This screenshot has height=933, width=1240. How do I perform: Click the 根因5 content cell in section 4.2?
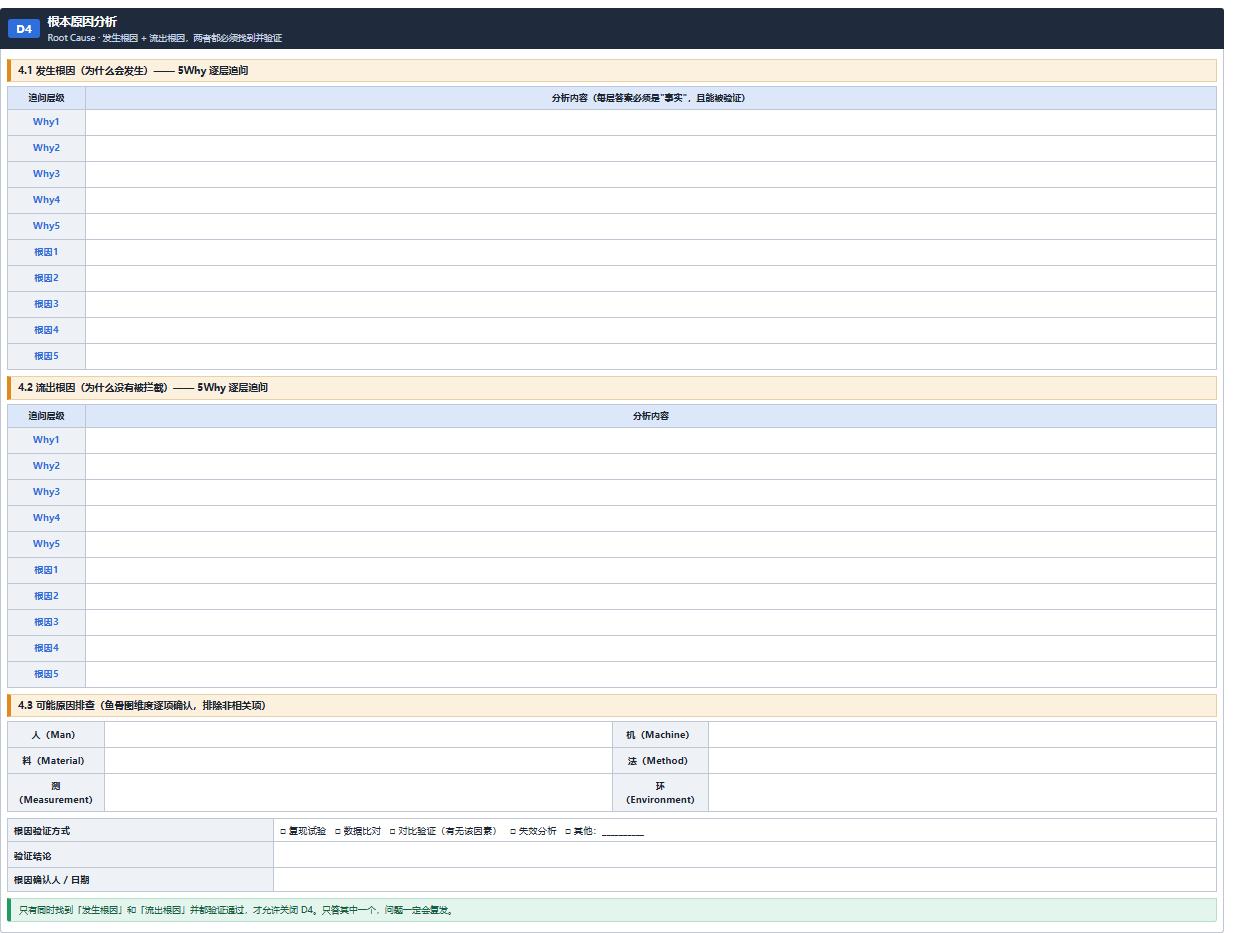[x=651, y=674]
